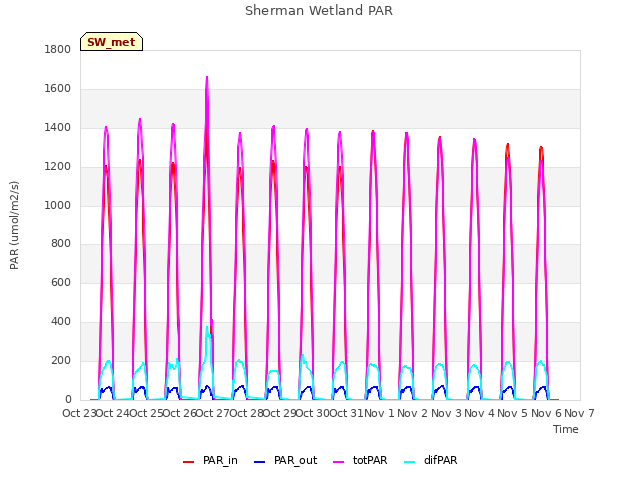Click the Oct 31 x-axis date label
The image size is (640, 480).
coord(346,413)
